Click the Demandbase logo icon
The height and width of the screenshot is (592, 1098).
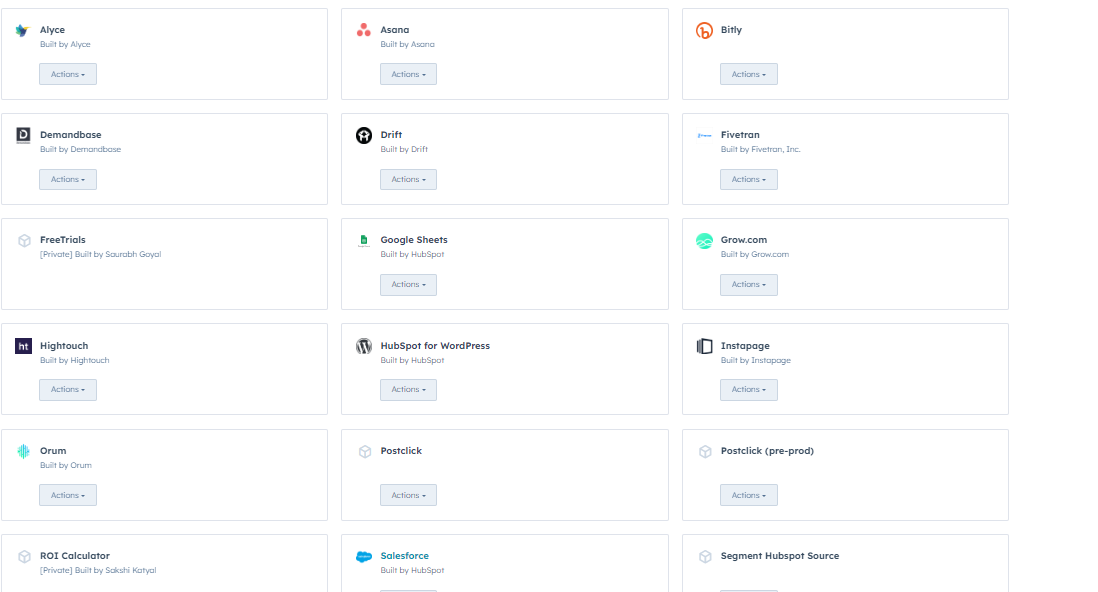pyautogui.click(x=23, y=136)
